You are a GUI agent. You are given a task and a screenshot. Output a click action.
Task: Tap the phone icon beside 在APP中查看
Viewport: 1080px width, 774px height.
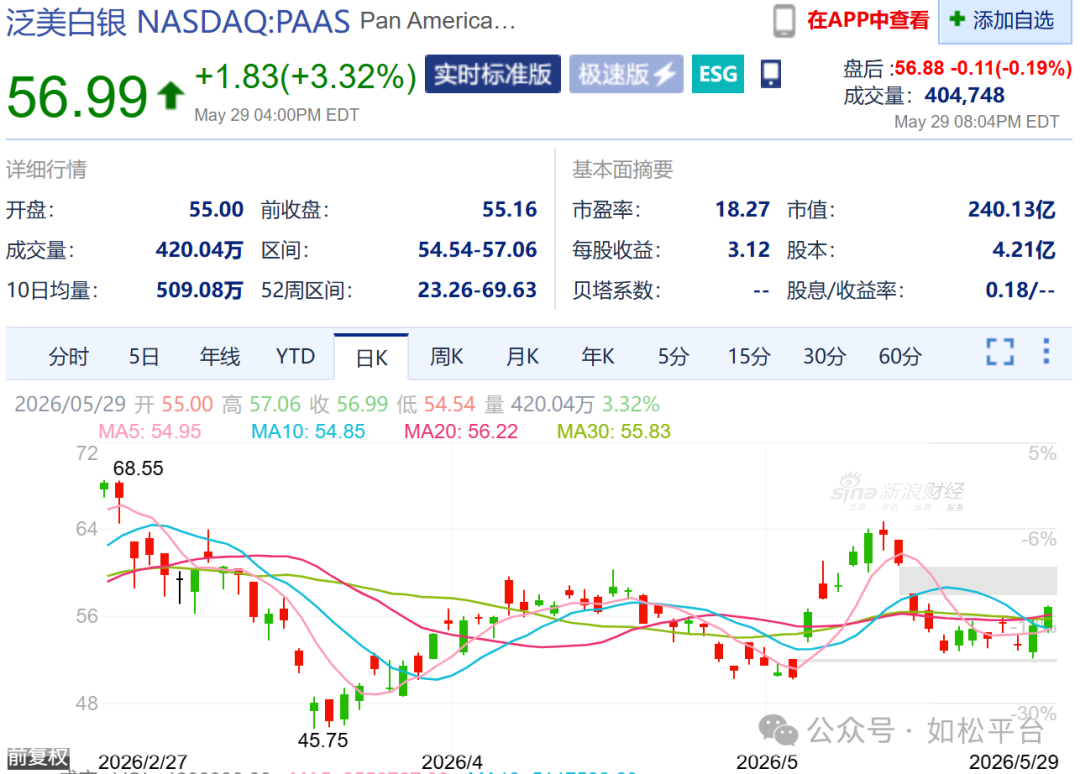coord(784,21)
